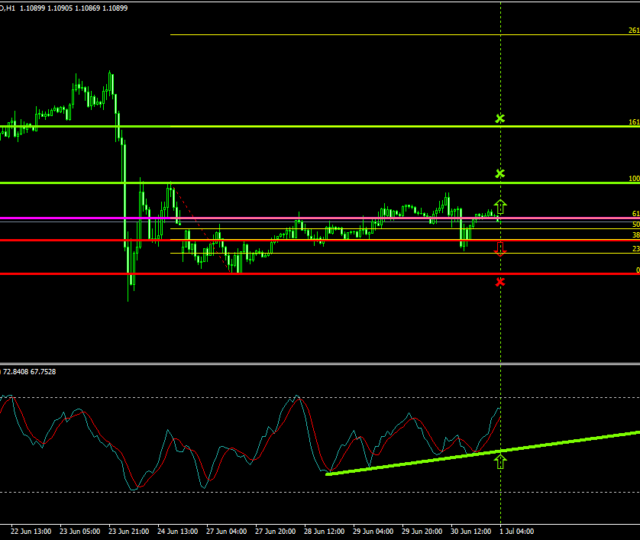Select the upper green X marker near level 161

[x=500, y=119]
